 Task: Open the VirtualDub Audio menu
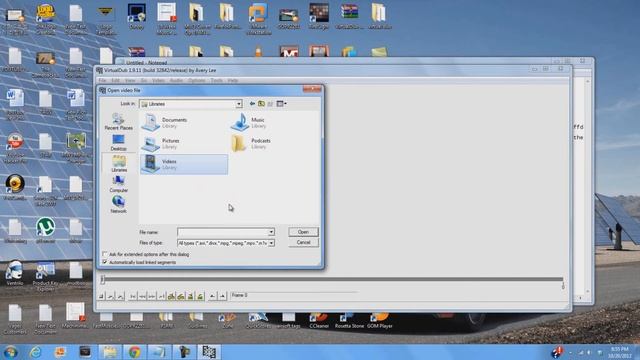point(176,80)
